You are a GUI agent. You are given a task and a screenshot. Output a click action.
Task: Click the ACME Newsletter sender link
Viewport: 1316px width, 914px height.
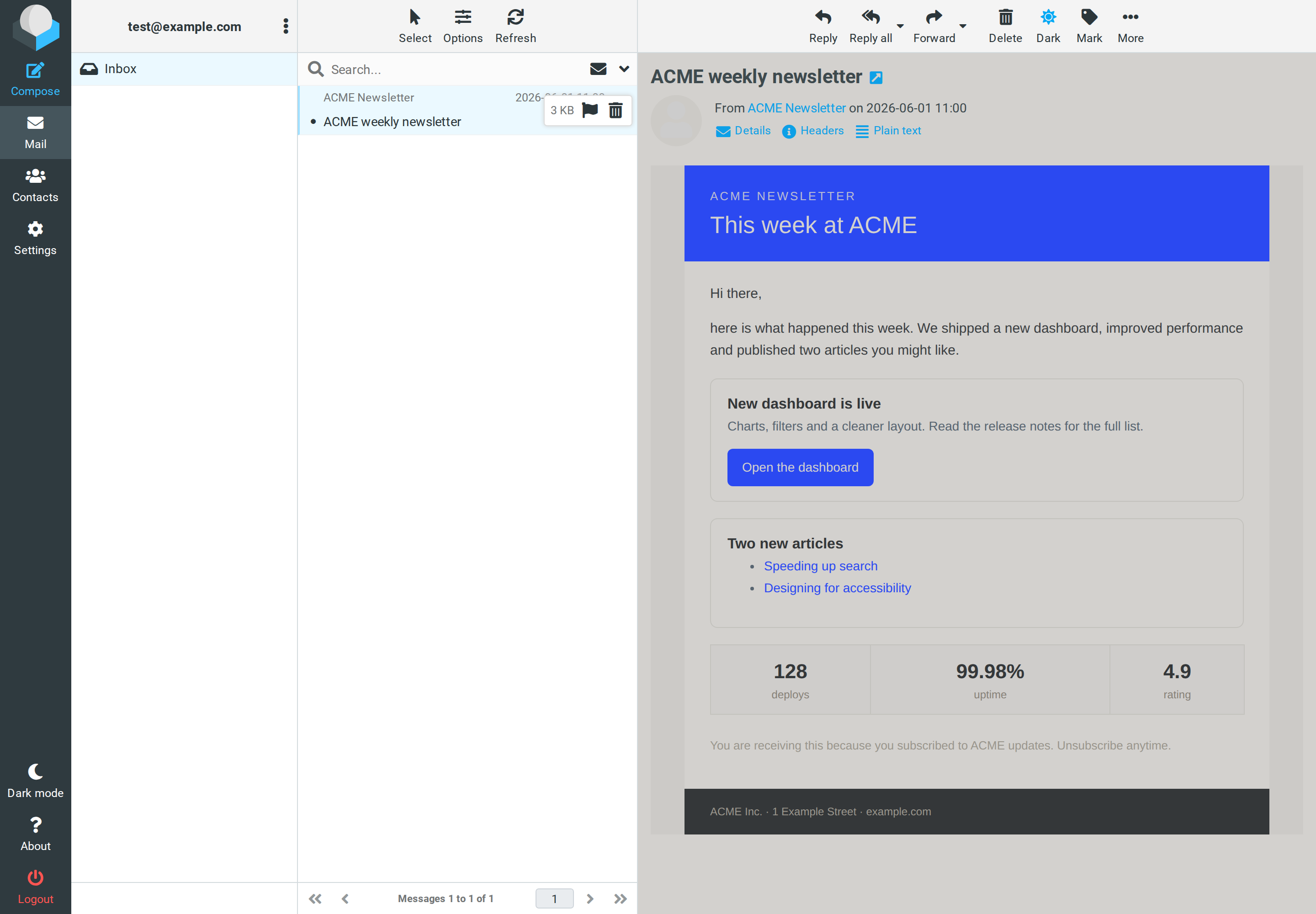(796, 108)
